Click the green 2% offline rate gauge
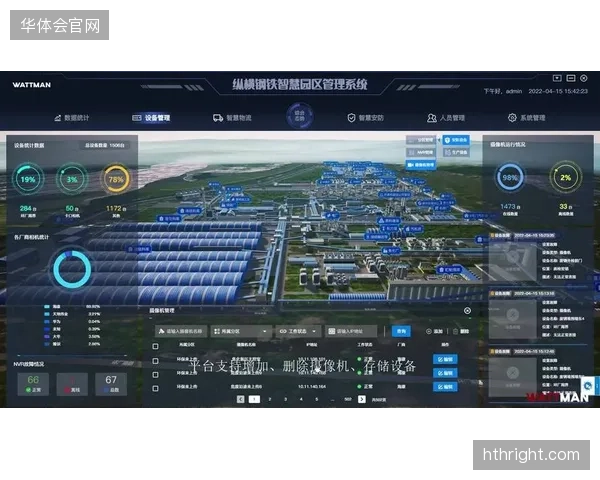 point(566,177)
